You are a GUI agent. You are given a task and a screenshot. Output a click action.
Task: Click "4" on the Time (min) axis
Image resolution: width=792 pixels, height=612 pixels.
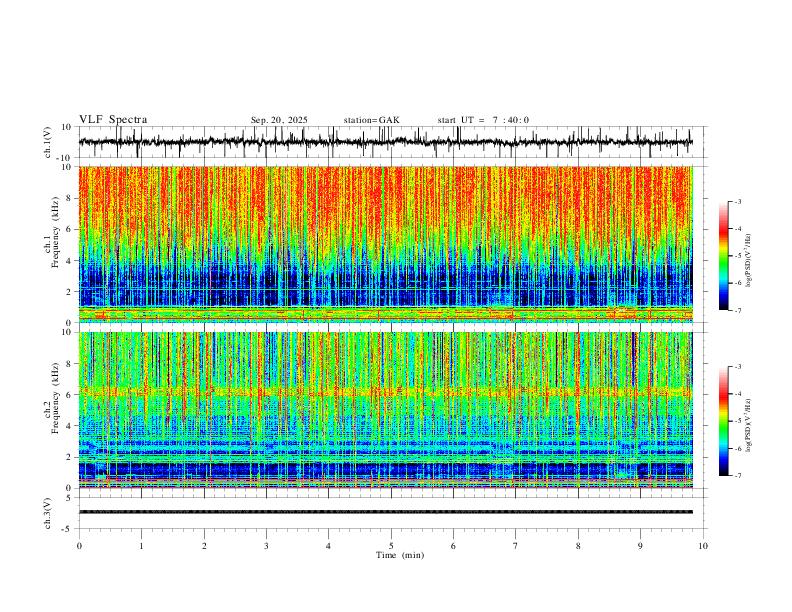[x=329, y=546]
